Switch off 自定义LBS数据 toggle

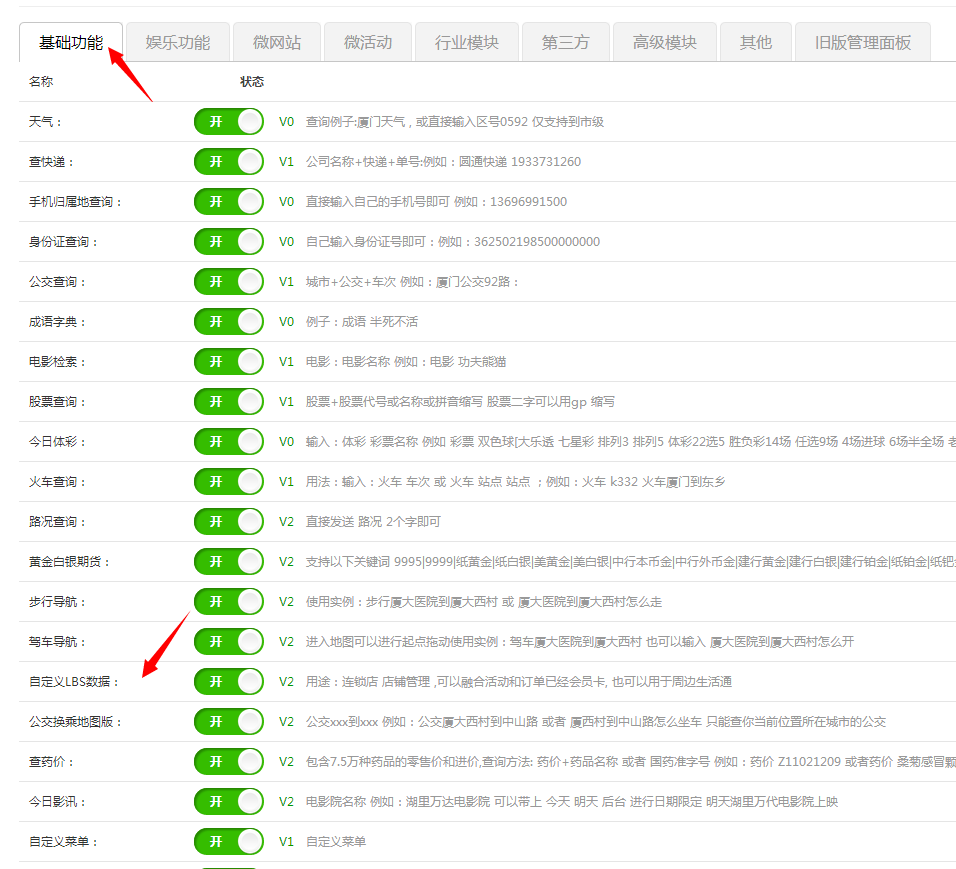pyautogui.click(x=228, y=682)
